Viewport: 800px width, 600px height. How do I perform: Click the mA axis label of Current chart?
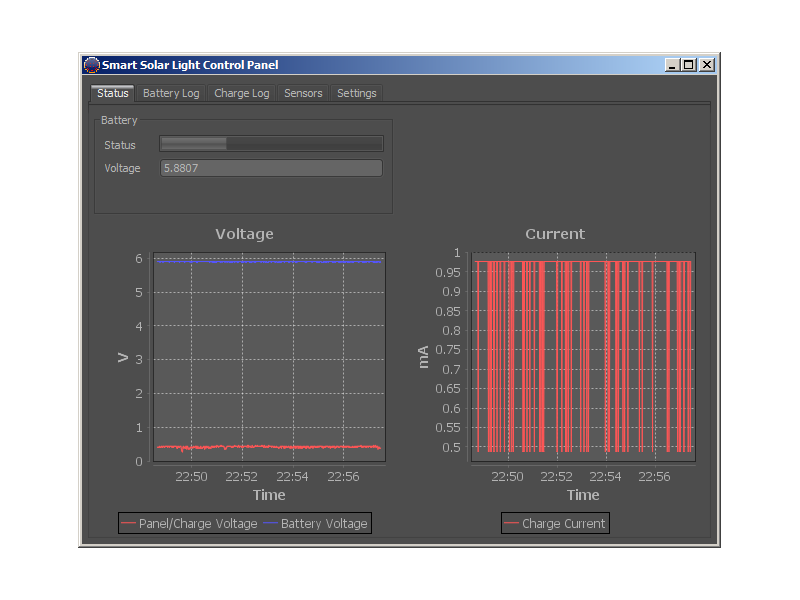click(423, 357)
